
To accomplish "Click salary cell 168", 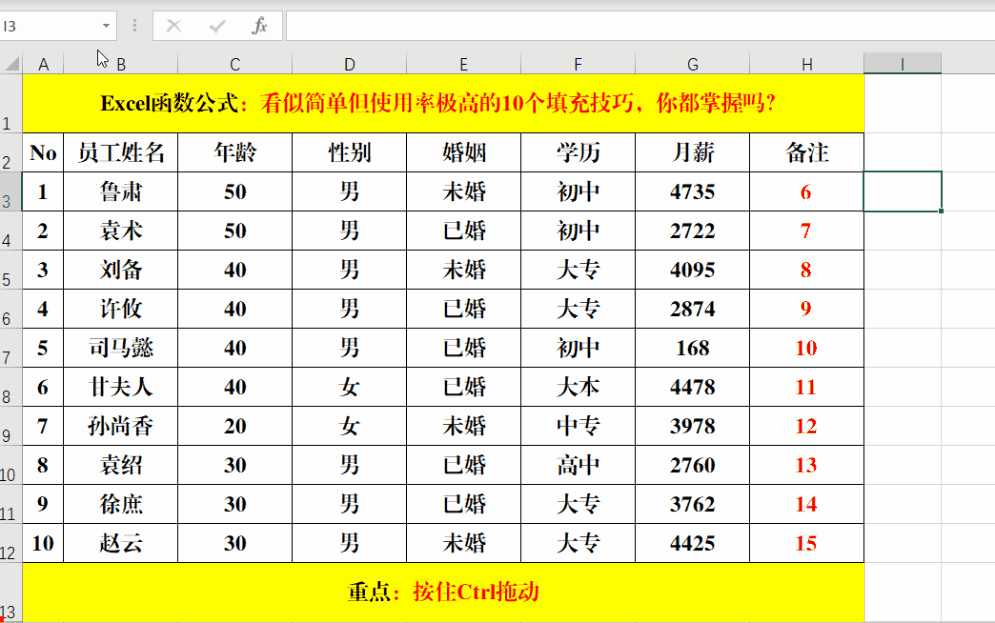I will [x=692, y=348].
